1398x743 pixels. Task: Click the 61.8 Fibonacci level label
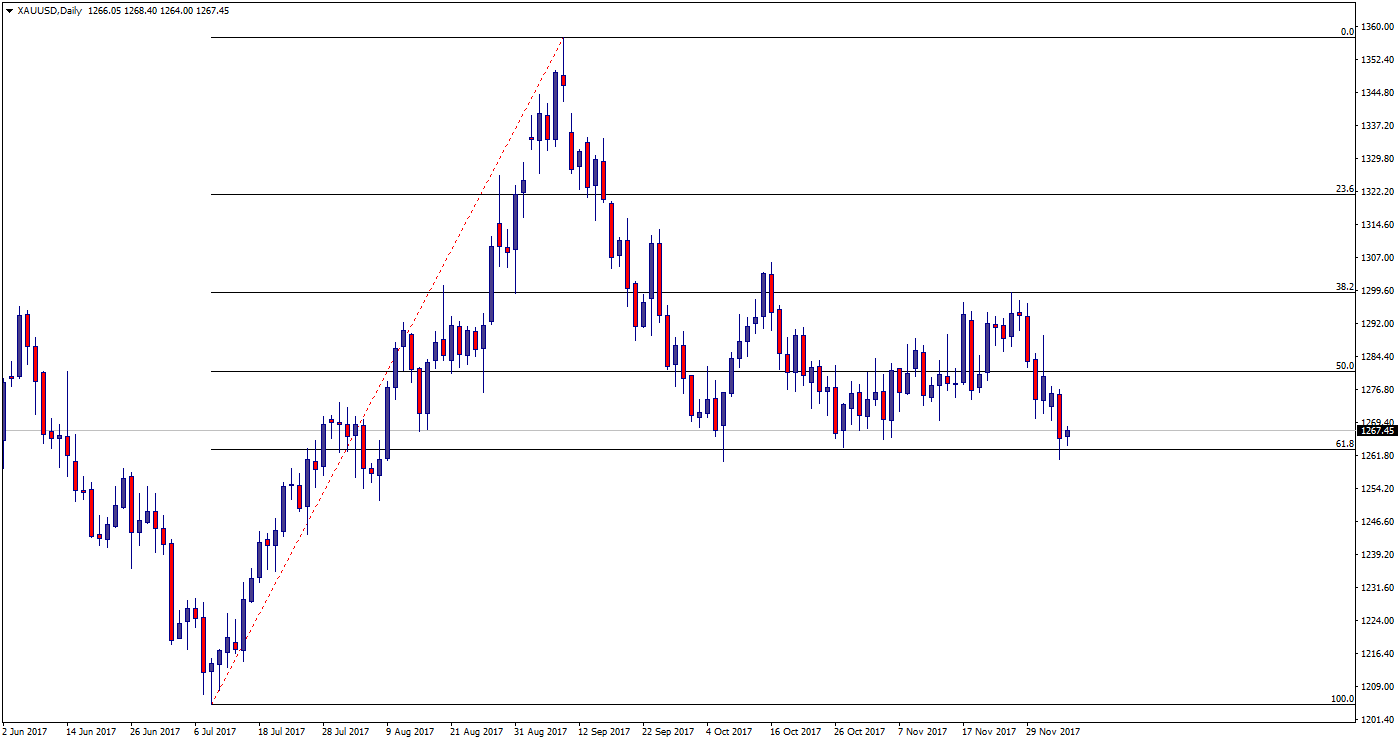tap(1344, 443)
